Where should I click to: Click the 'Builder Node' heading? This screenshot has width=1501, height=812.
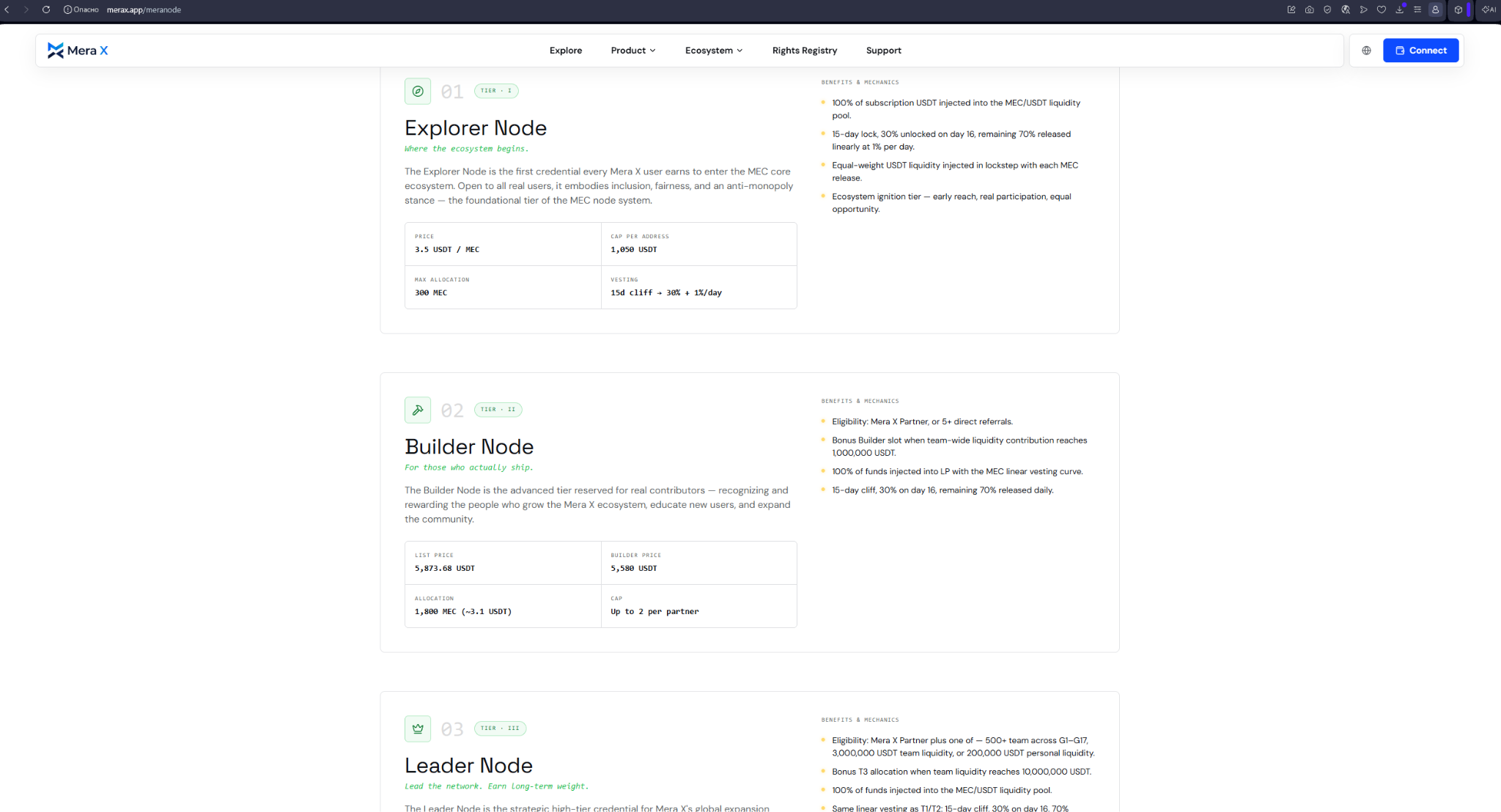[x=469, y=447]
